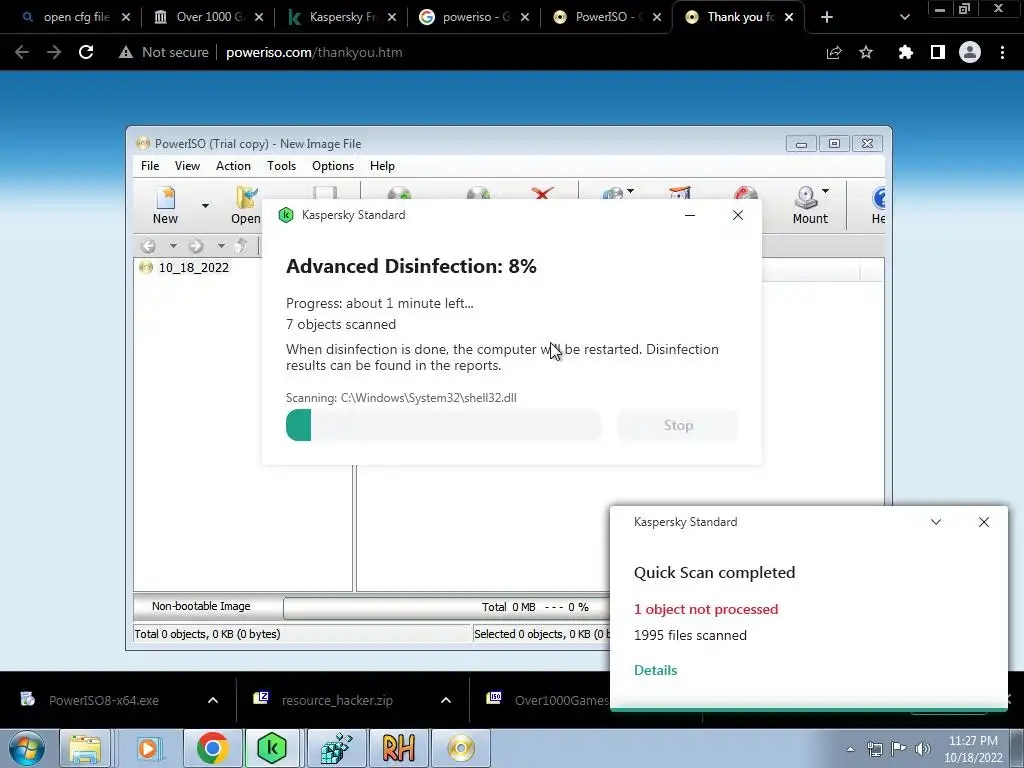Close the Quick Scan completed notification
This screenshot has height=768, width=1024.
pos(984,522)
